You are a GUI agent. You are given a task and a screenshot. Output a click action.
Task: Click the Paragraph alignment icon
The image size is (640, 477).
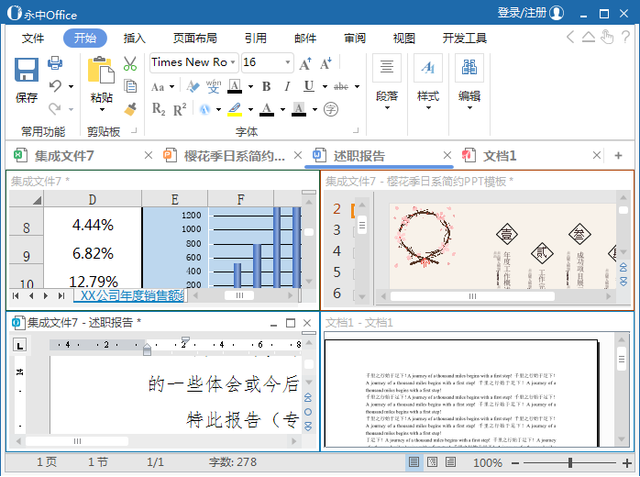(386, 68)
